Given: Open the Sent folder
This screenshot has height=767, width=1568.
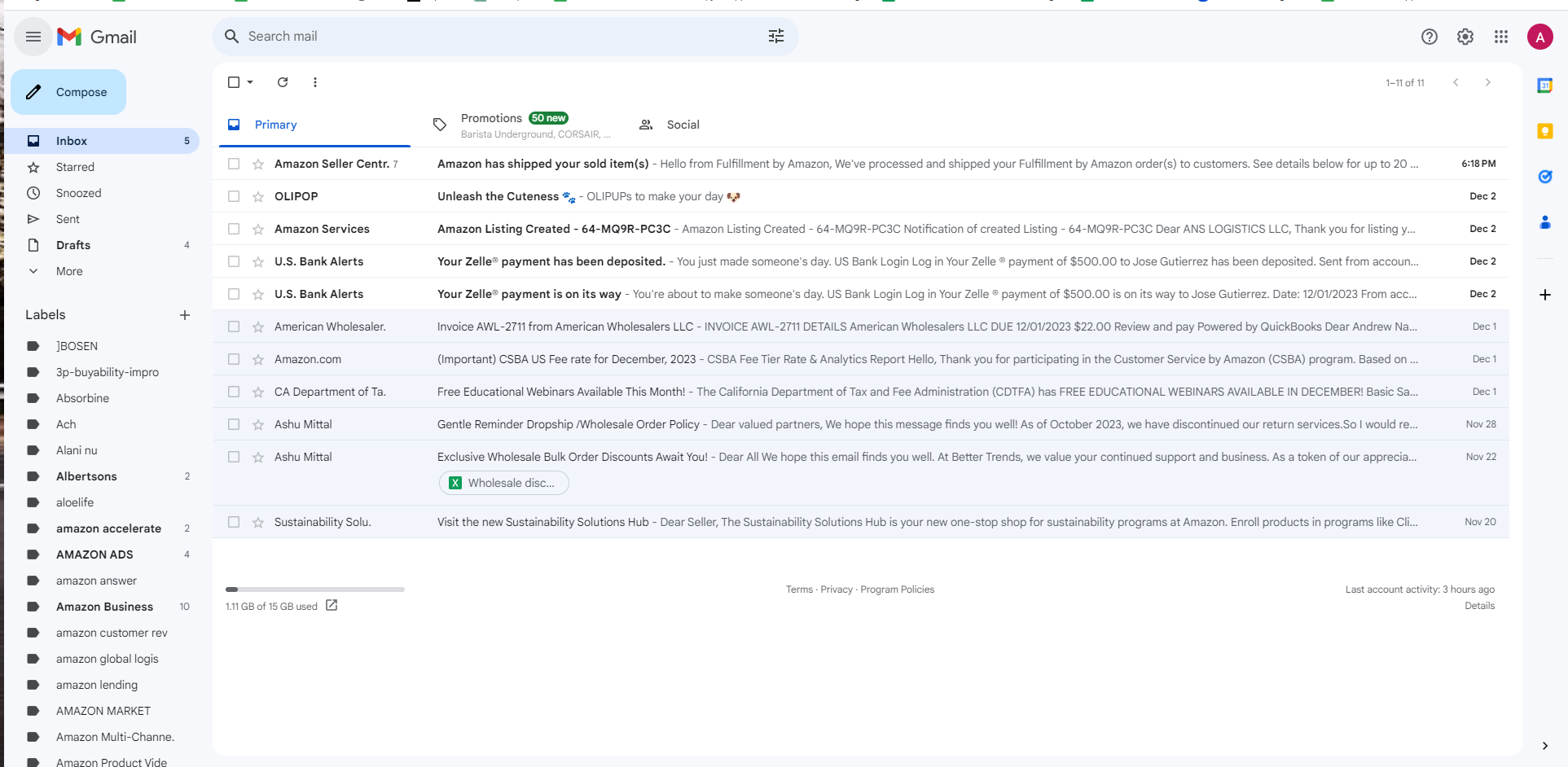Looking at the screenshot, I should pos(102,219).
